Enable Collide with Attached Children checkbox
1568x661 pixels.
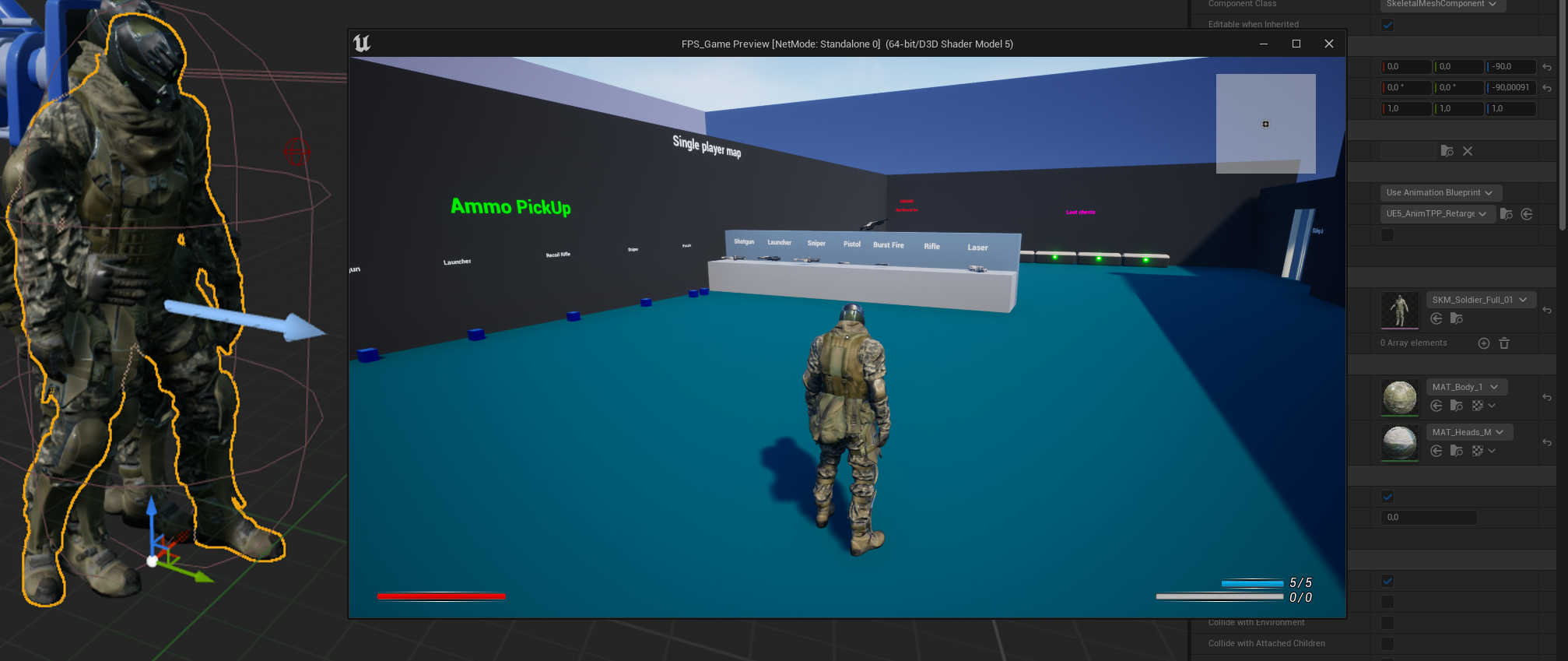pos(1387,644)
